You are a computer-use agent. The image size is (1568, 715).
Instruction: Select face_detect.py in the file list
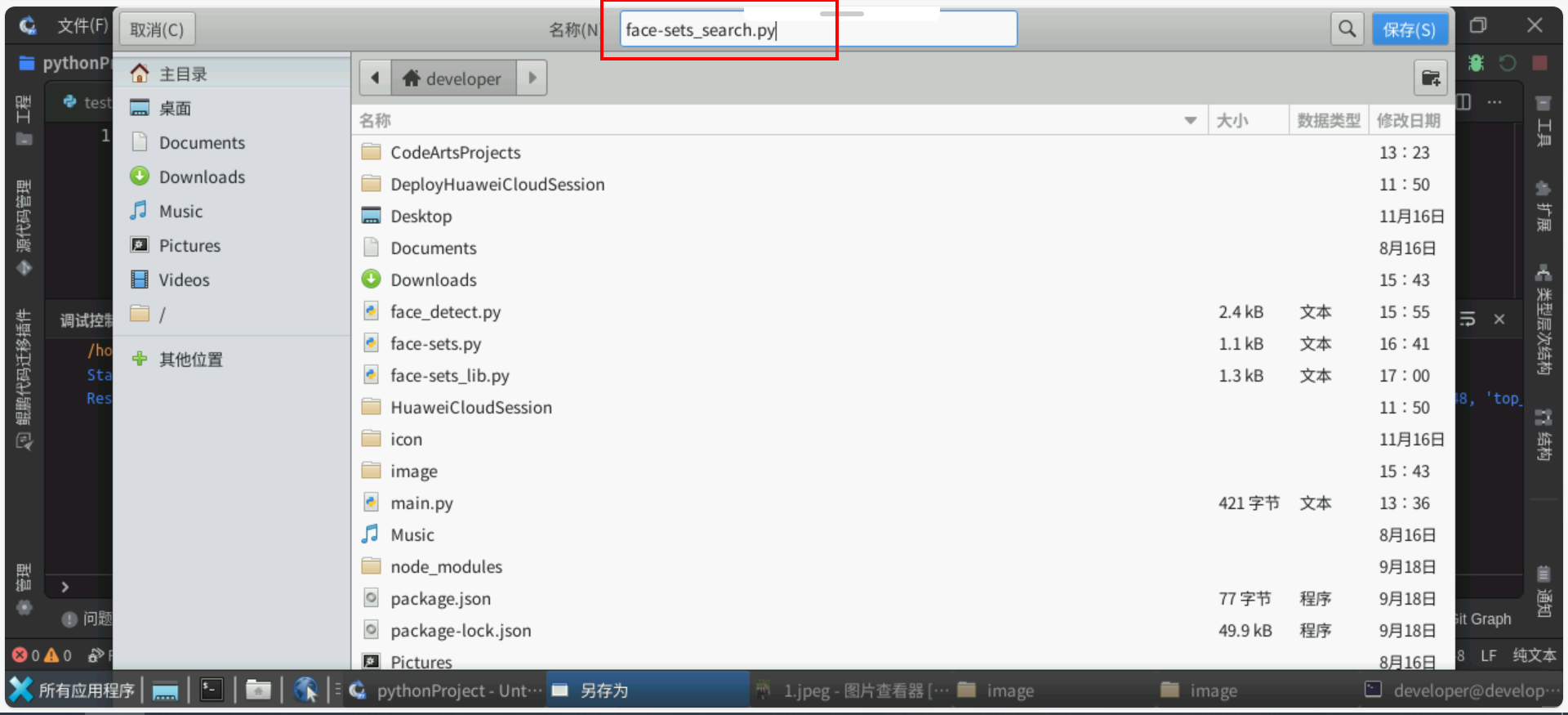click(445, 312)
